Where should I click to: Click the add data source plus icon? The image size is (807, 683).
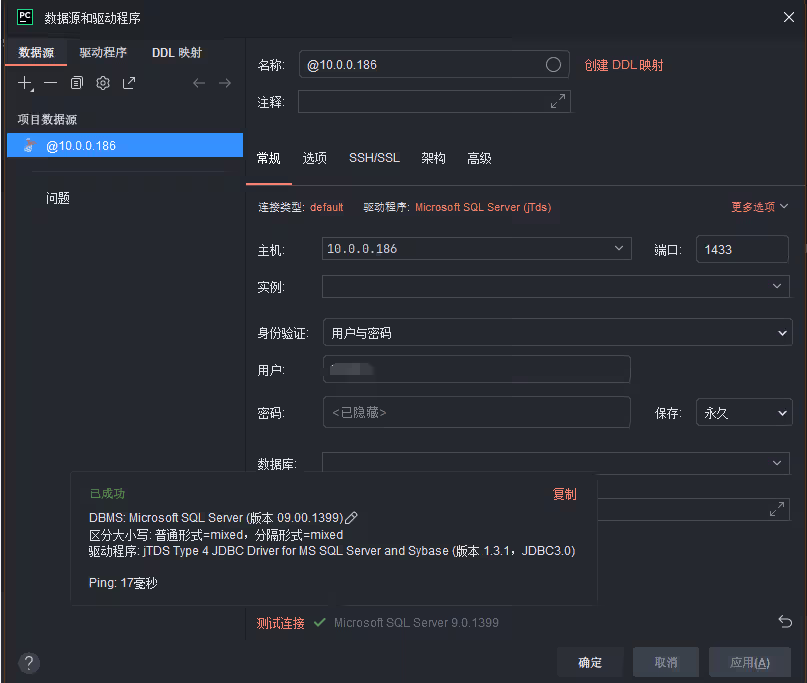click(x=25, y=84)
